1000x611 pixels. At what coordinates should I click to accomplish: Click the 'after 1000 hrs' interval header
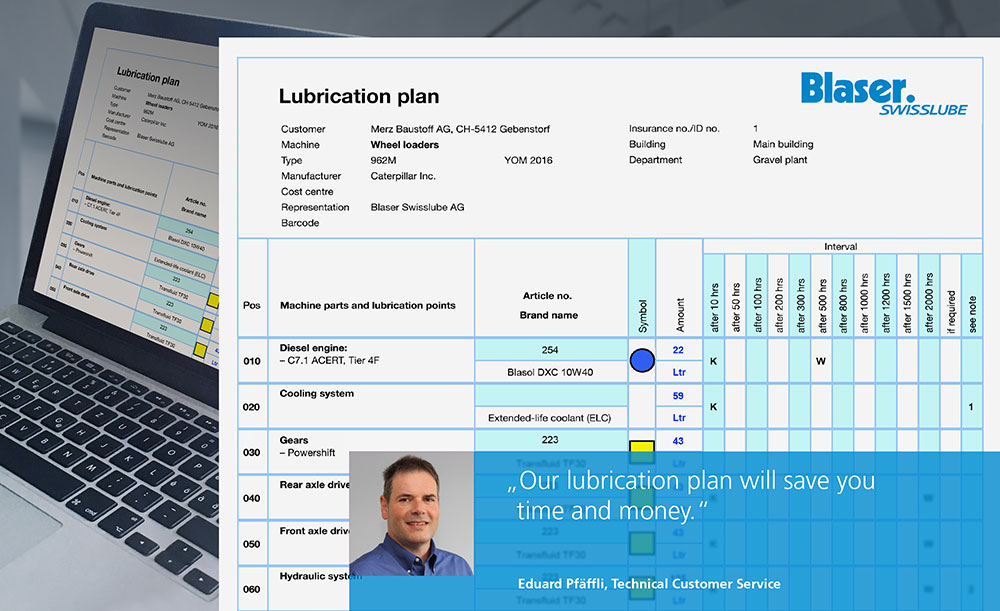tap(865, 303)
